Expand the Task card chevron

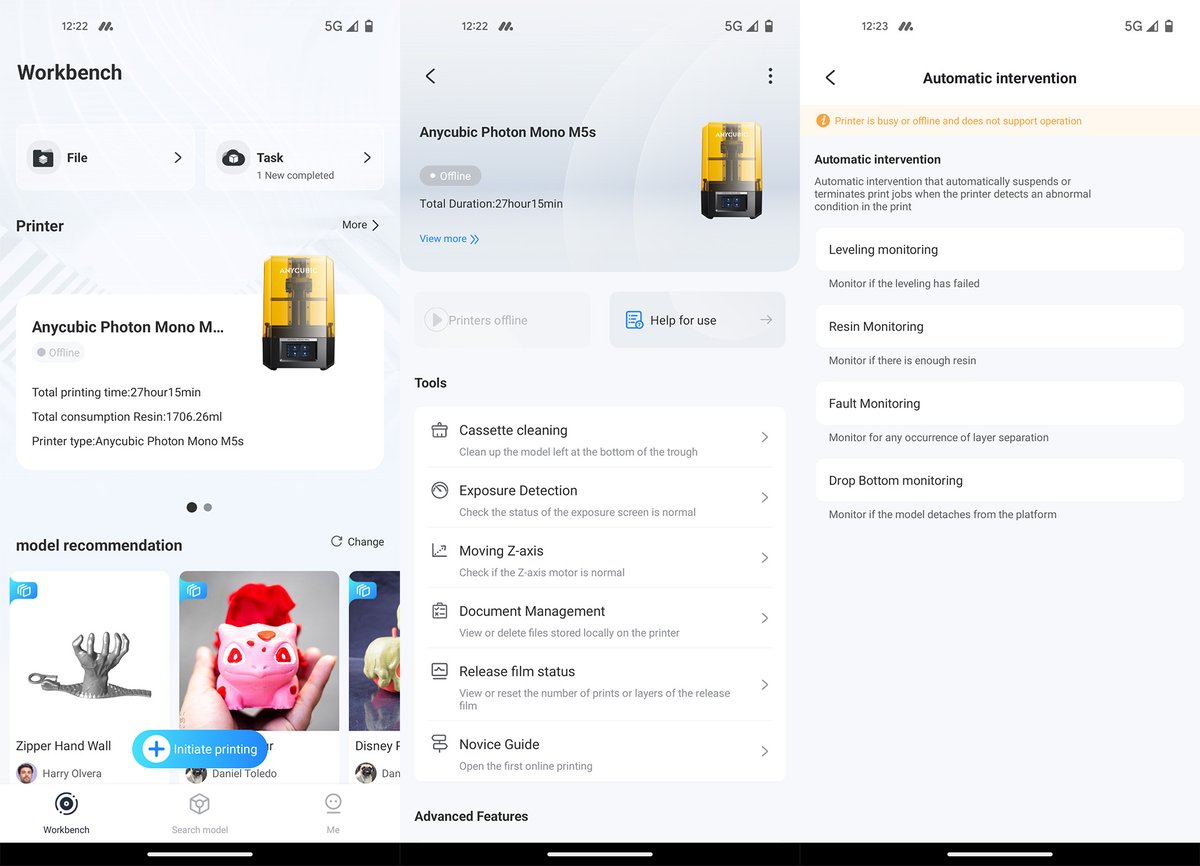[367, 158]
